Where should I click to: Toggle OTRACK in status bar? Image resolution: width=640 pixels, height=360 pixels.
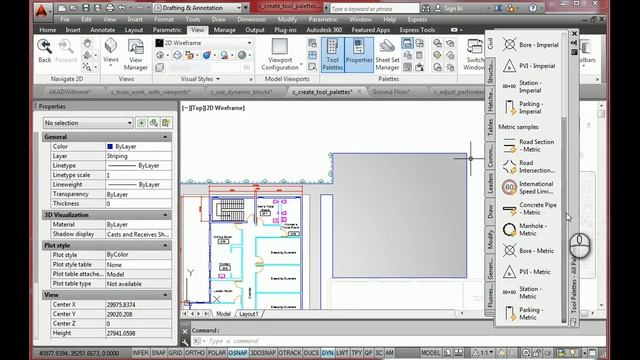289,352
